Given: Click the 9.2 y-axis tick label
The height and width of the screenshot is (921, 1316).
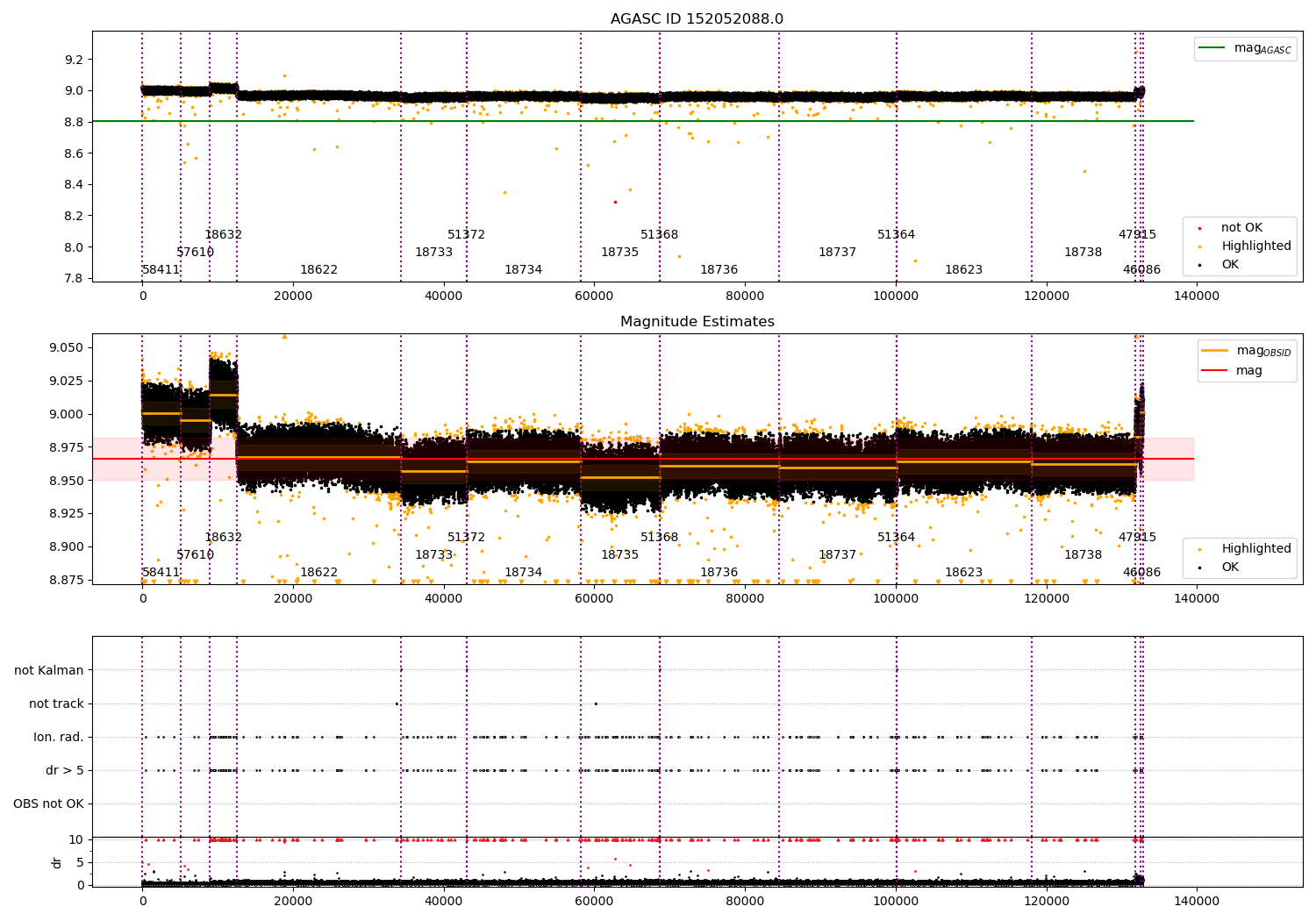Looking at the screenshot, I should pos(74,60).
